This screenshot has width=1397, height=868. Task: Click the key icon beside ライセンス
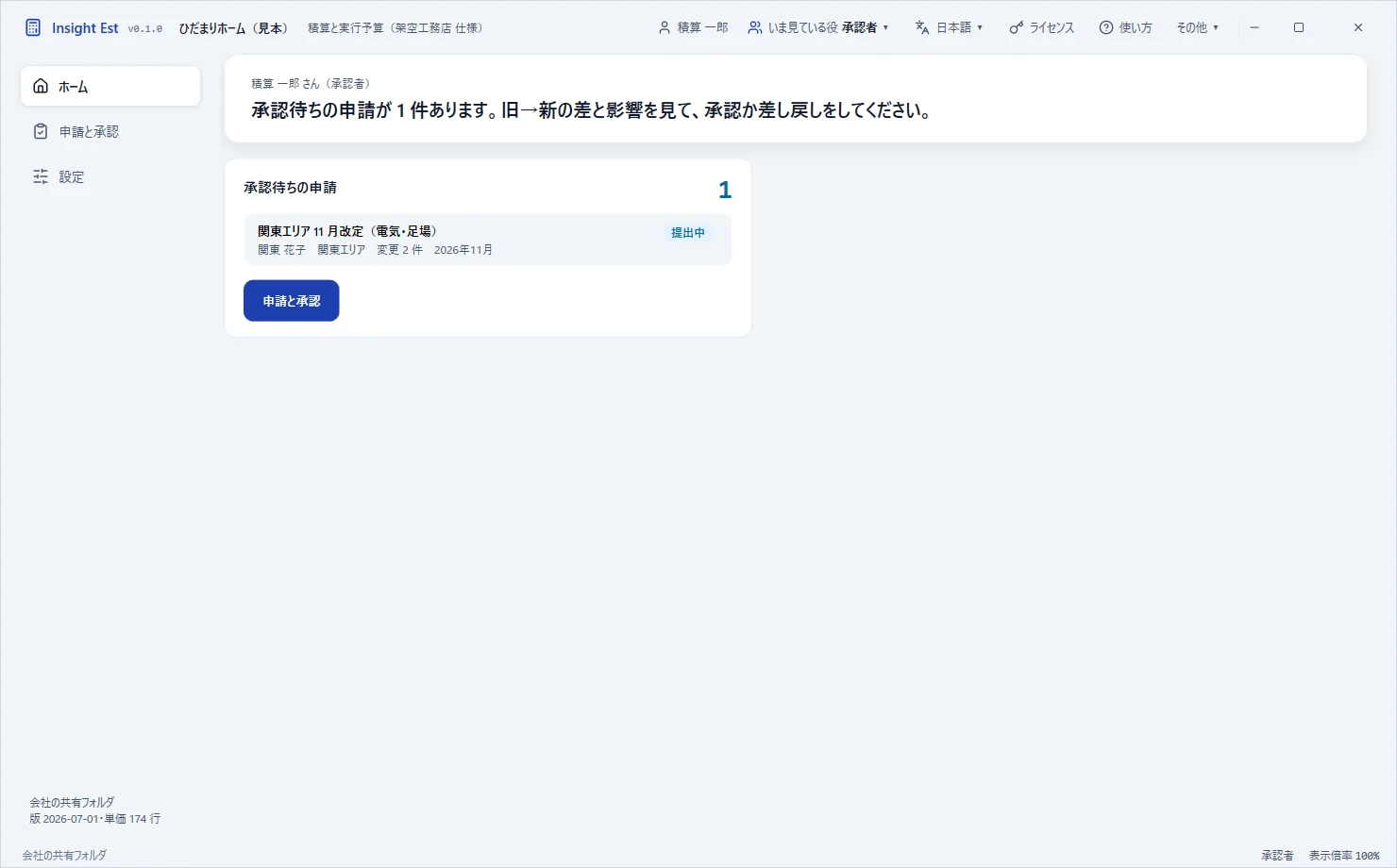[1016, 27]
